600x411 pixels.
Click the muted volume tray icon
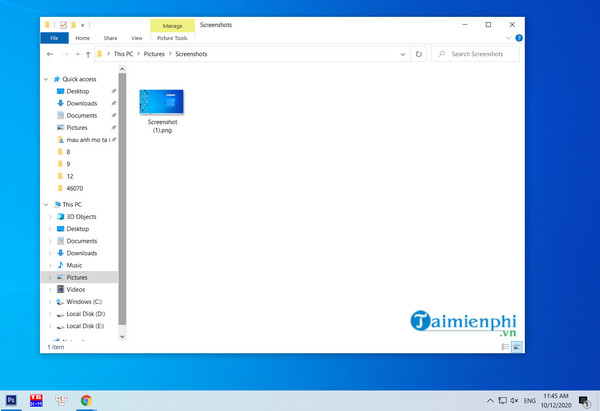click(514, 401)
